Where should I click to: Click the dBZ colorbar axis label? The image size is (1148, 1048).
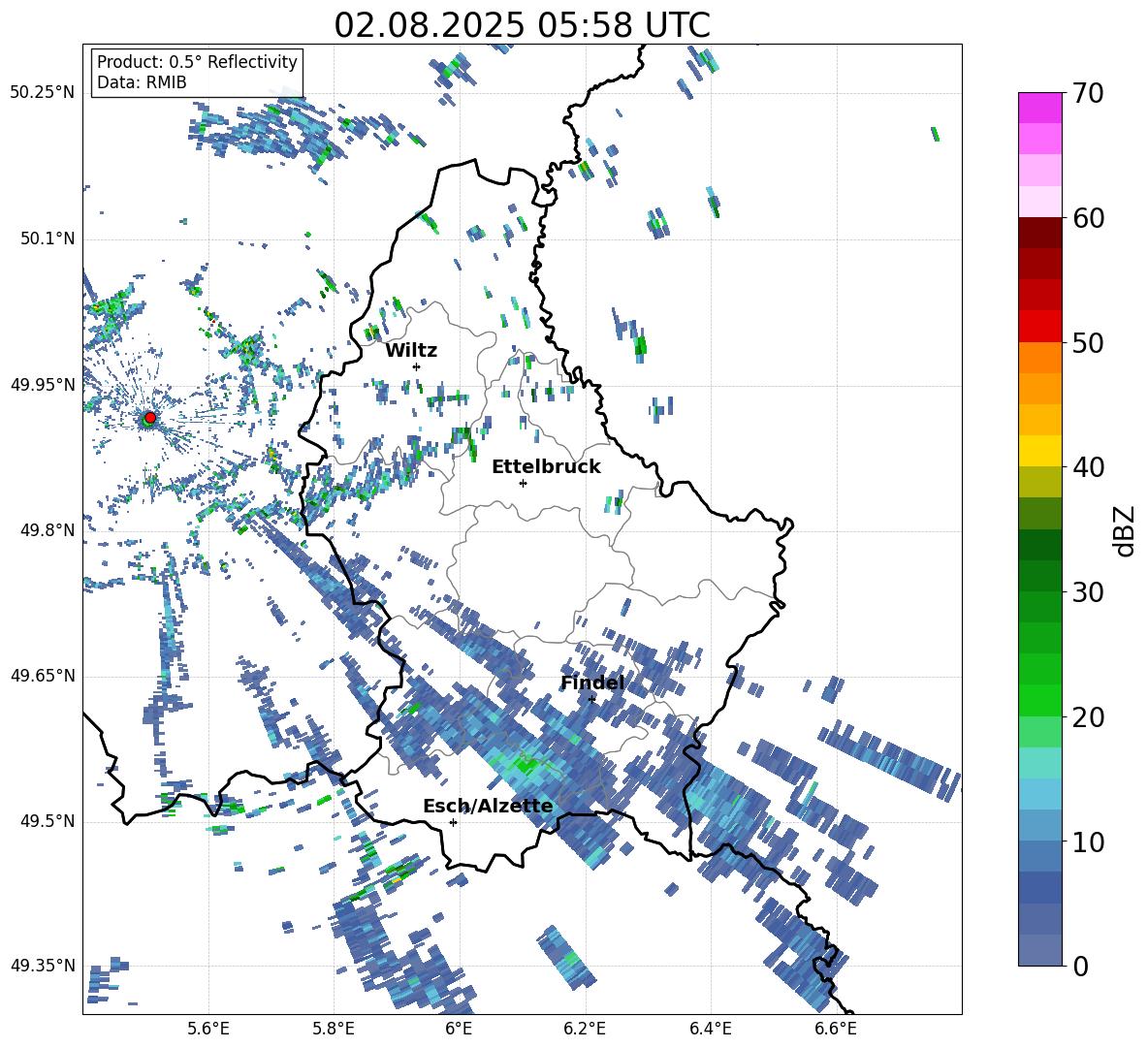pyautogui.click(x=1126, y=530)
